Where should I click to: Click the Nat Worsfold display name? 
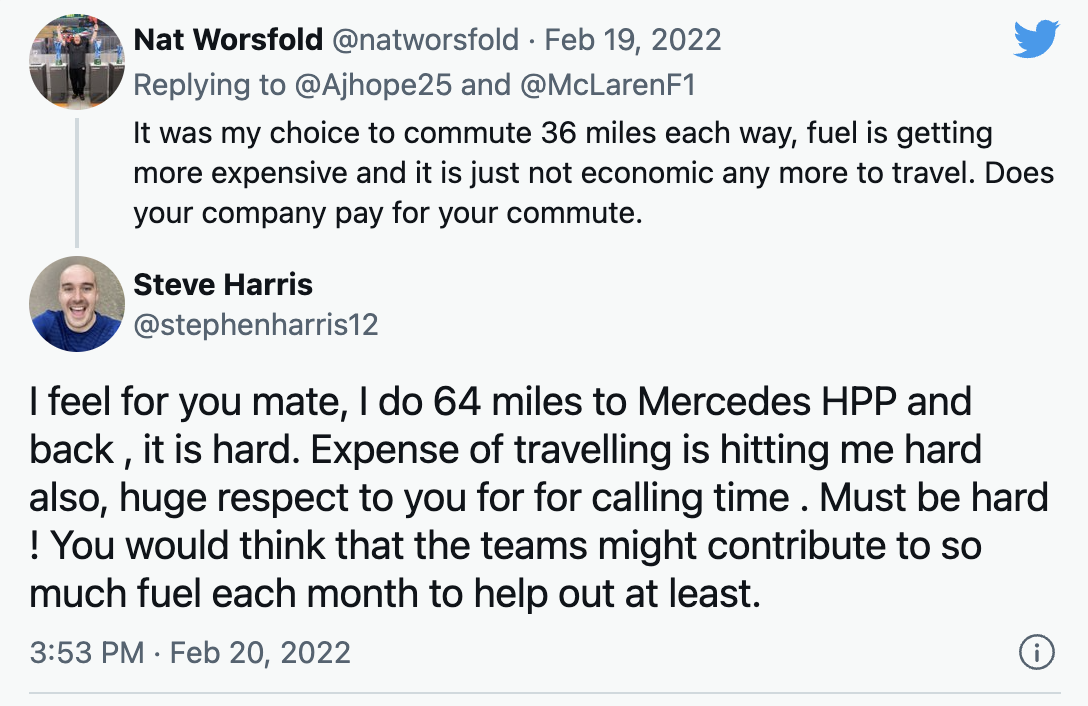(228, 39)
